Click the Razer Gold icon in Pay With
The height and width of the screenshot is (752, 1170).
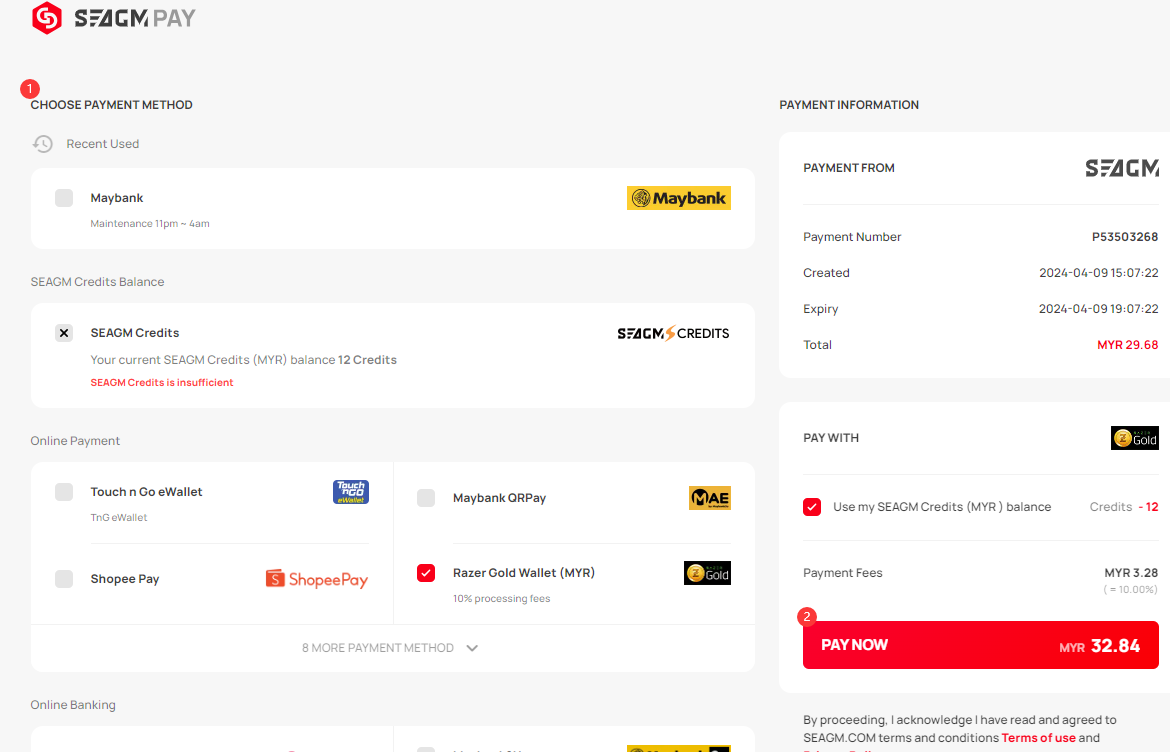coord(1135,438)
